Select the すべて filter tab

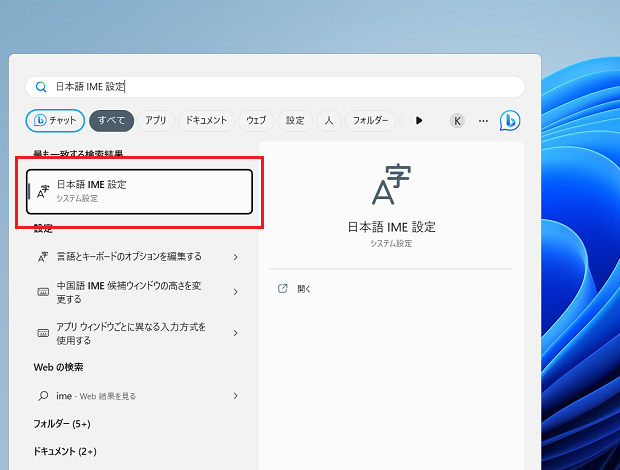pos(112,121)
